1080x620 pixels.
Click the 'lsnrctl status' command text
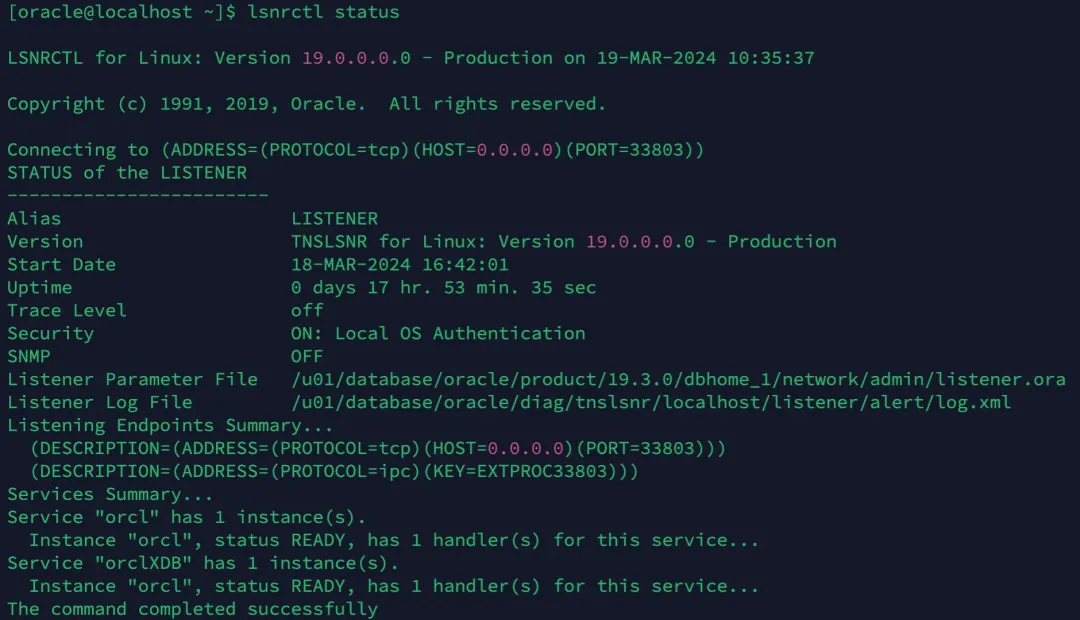[323, 12]
